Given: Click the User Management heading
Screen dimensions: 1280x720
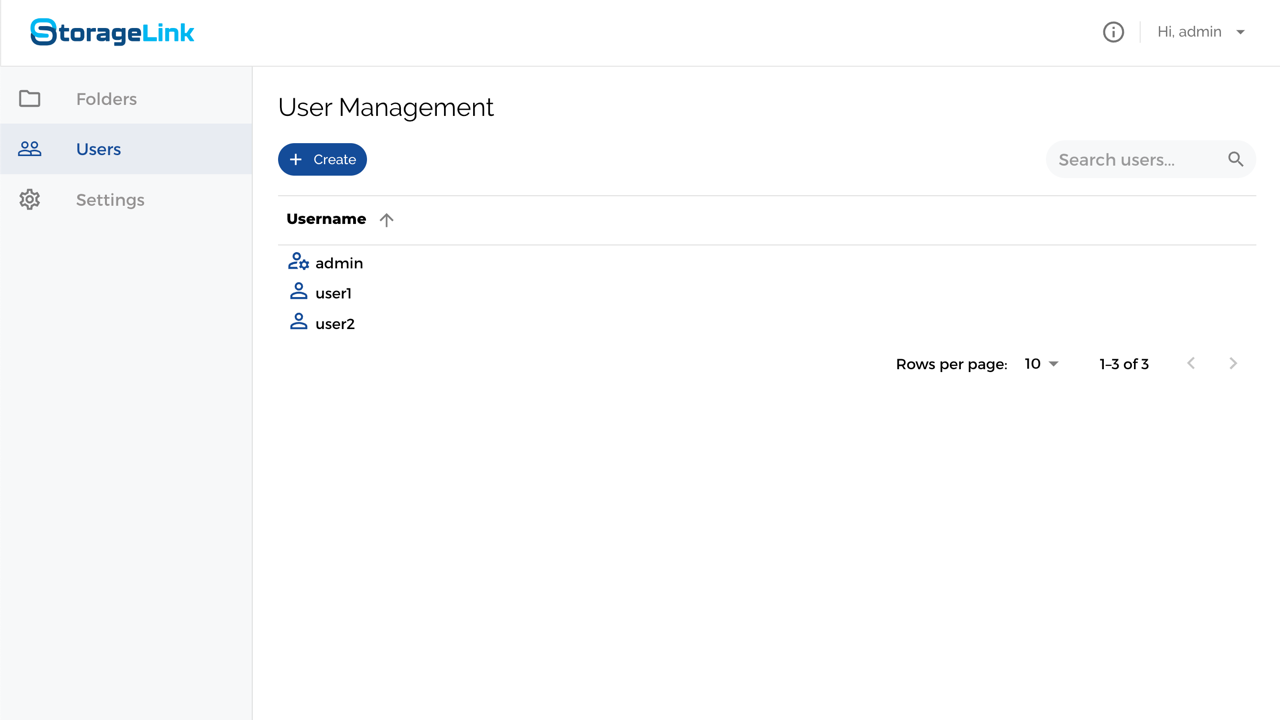Looking at the screenshot, I should [386, 107].
